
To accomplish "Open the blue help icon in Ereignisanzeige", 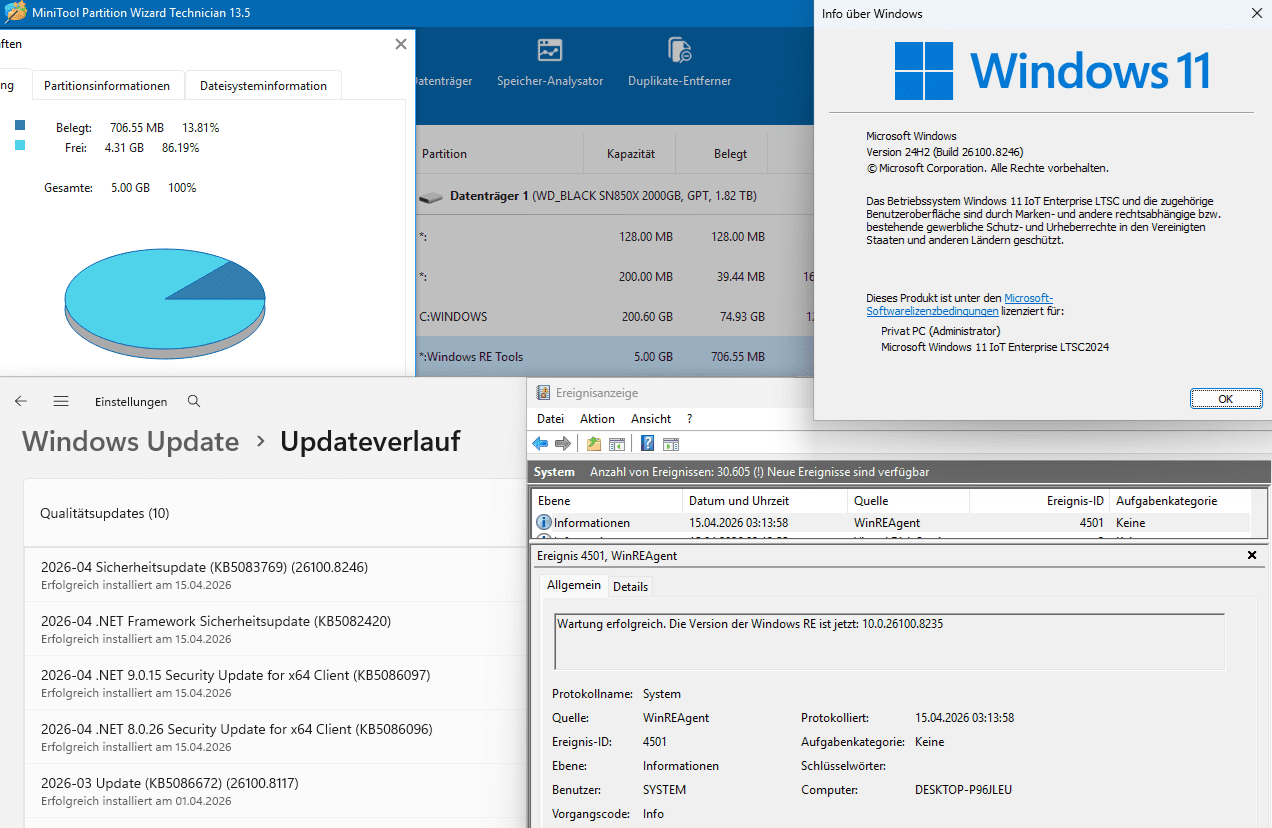I will pyautogui.click(x=648, y=444).
